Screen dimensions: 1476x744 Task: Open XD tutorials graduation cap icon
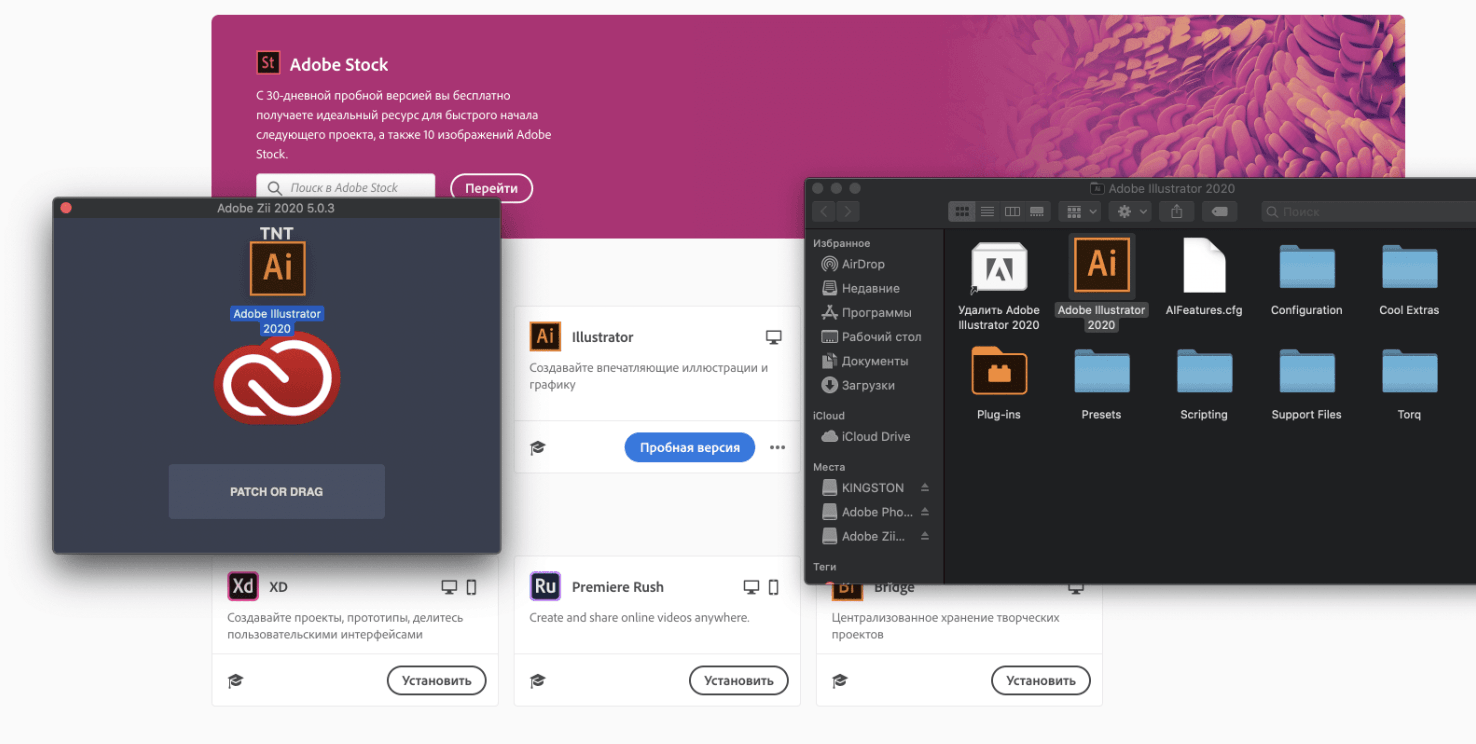pyautogui.click(x=236, y=681)
